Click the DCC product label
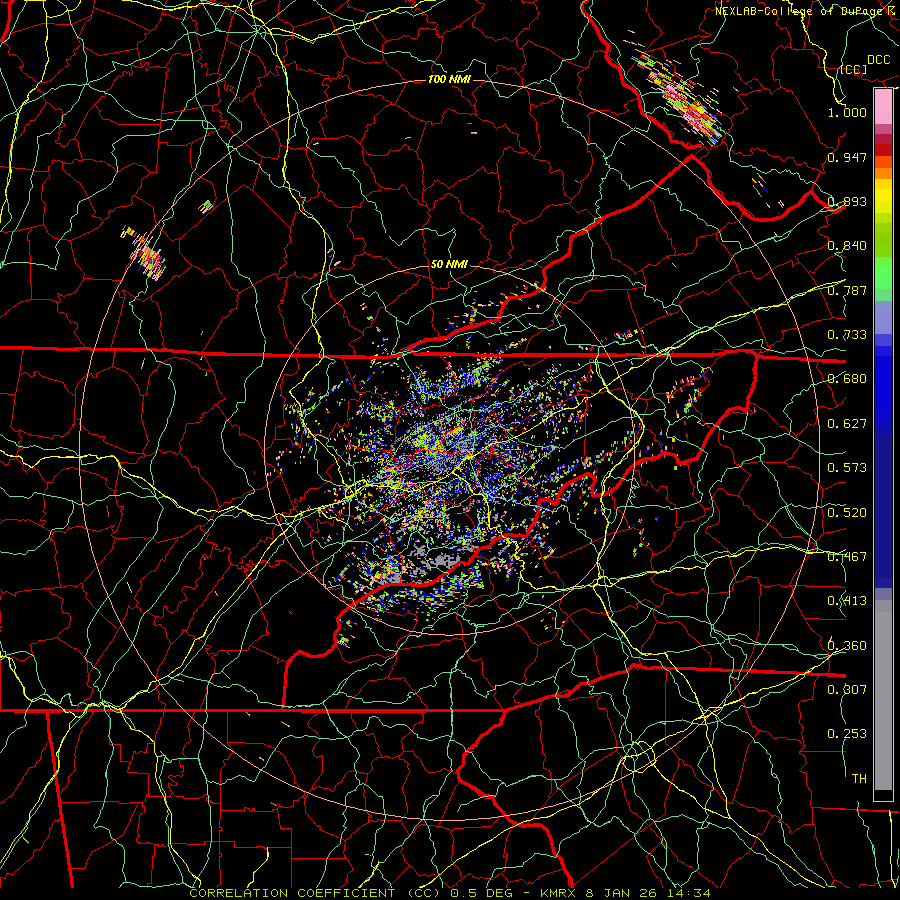Image resolution: width=900 pixels, height=900 pixels. point(878,60)
